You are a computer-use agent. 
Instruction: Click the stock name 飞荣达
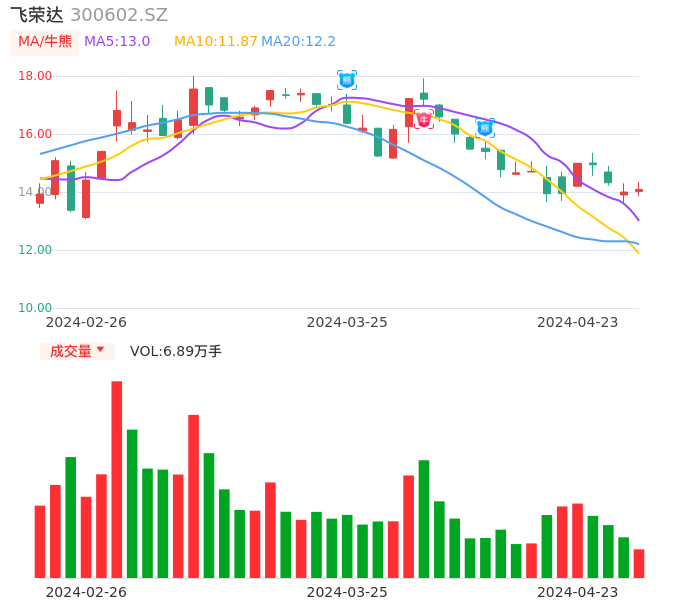[37, 15]
